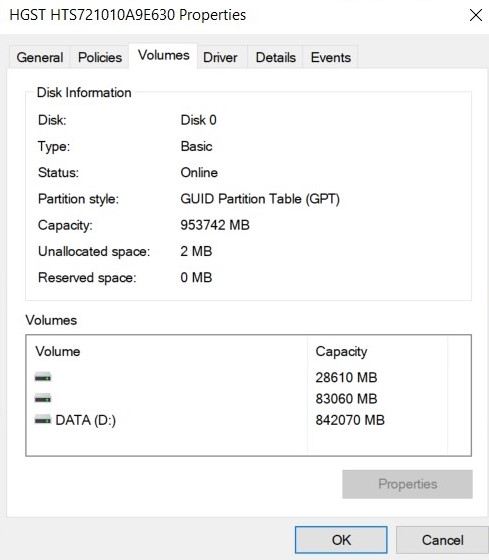
Task: Confirm with the OK button
Action: click(x=341, y=540)
